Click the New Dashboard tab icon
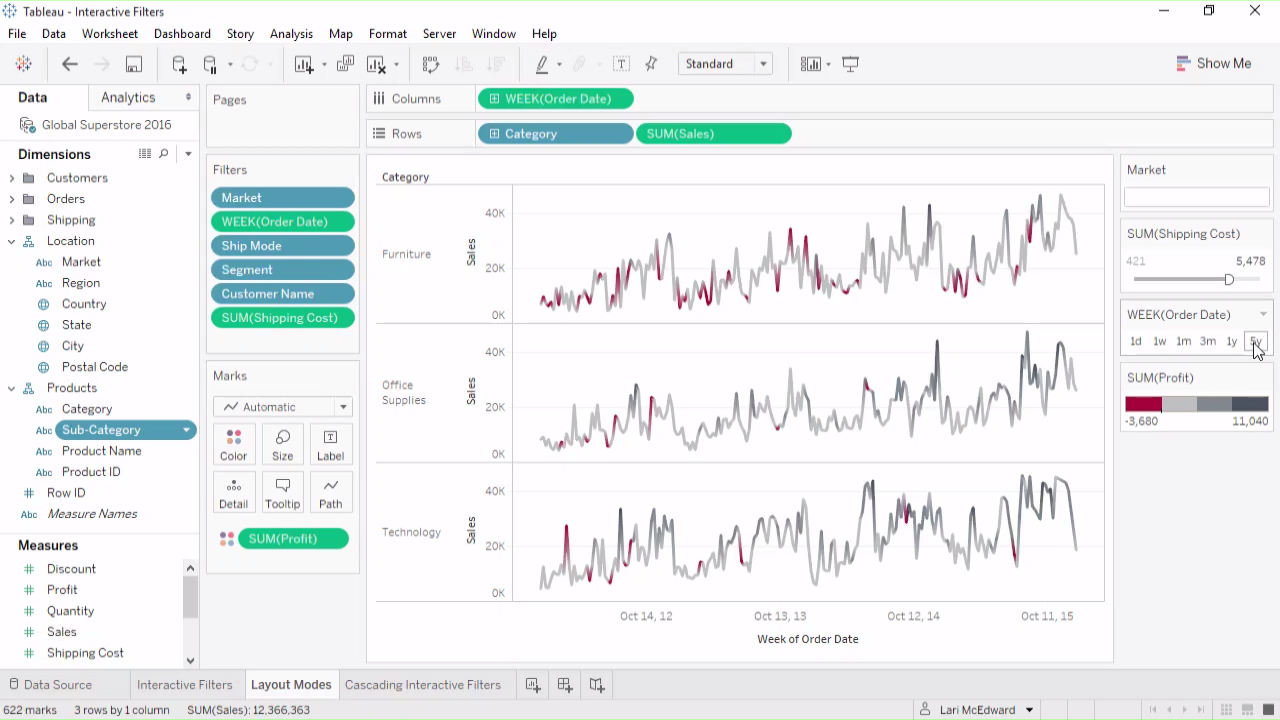The image size is (1280, 720). [565, 685]
